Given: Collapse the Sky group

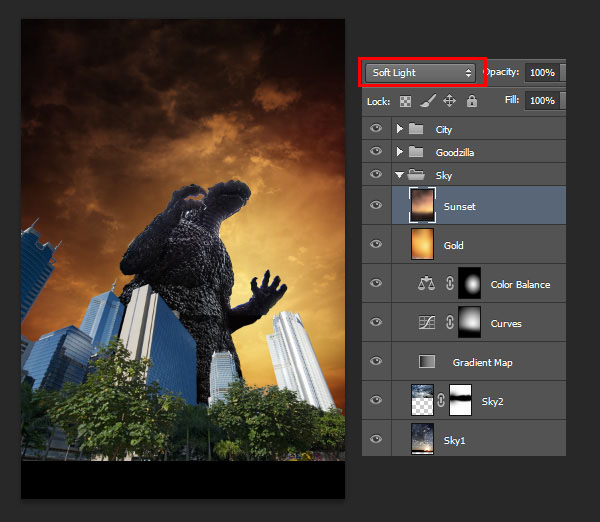Looking at the screenshot, I should pos(399,175).
